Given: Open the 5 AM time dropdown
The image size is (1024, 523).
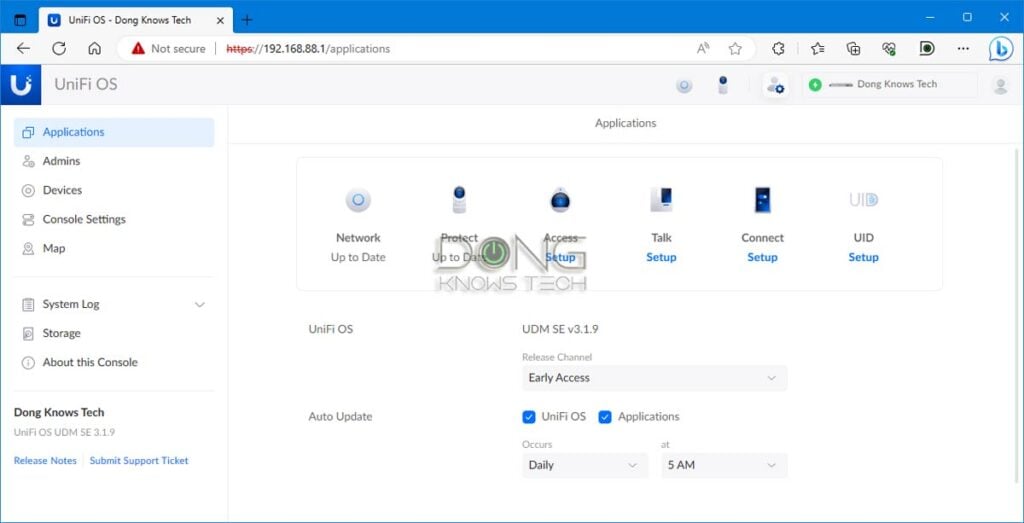Looking at the screenshot, I should tap(724, 465).
